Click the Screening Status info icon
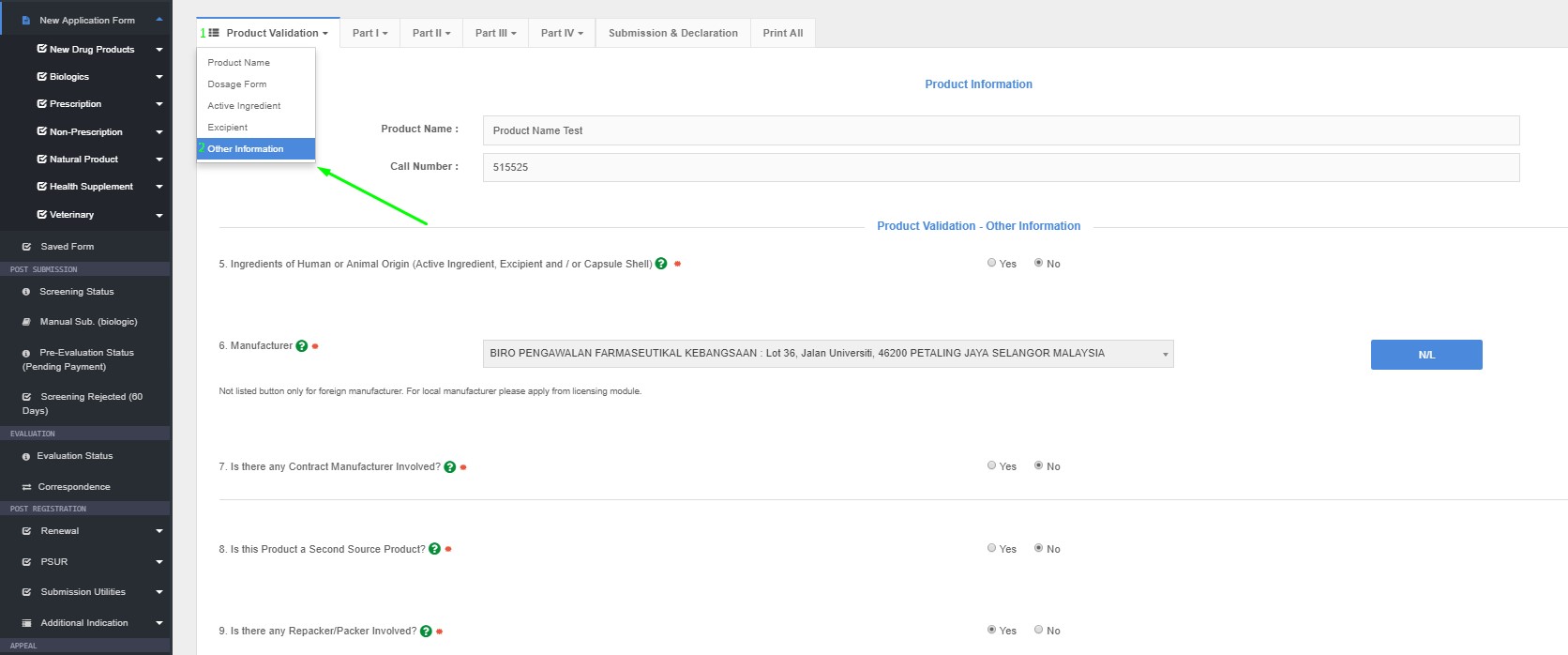The height and width of the screenshot is (655, 1568). 26,292
